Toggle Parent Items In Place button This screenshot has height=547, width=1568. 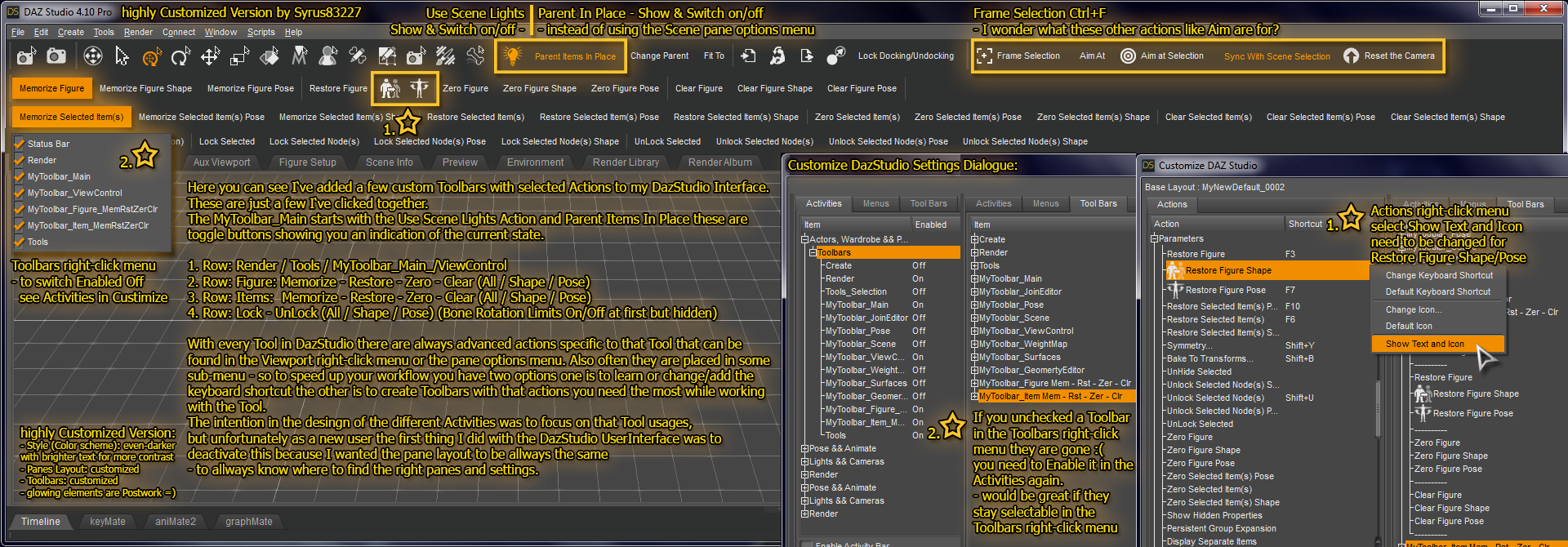click(x=575, y=56)
